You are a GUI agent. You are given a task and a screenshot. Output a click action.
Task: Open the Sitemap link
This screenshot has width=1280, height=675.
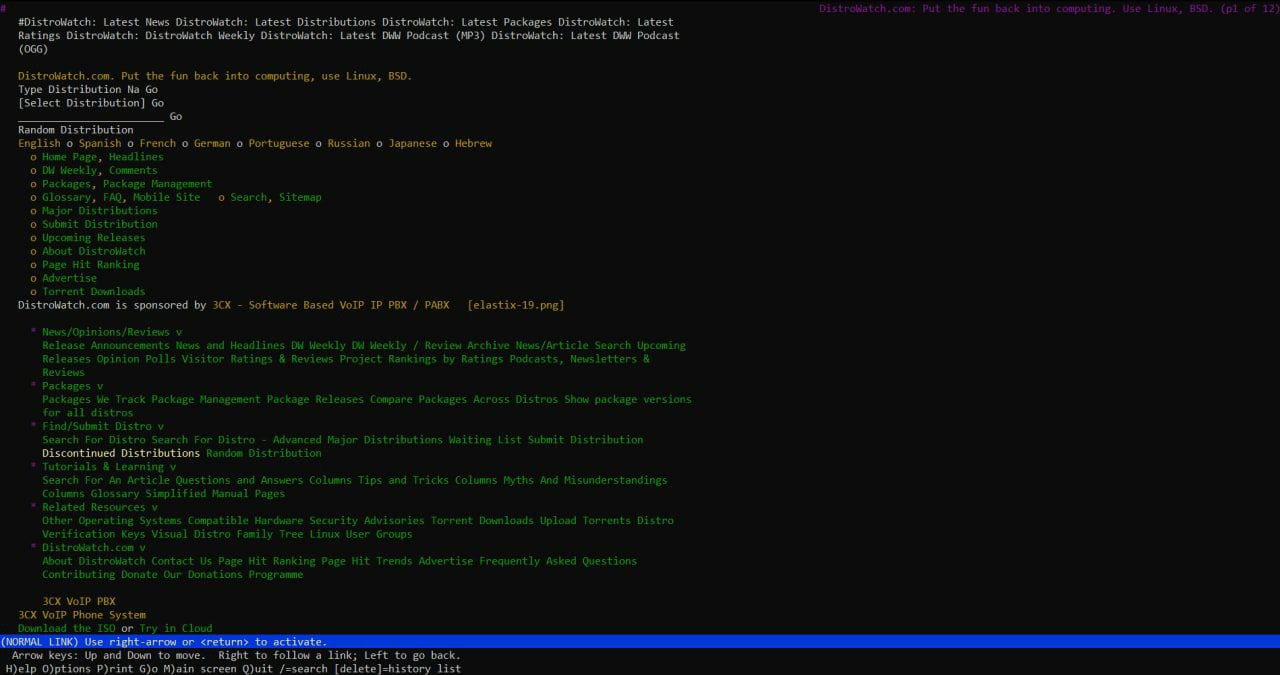pyautogui.click(x=300, y=197)
